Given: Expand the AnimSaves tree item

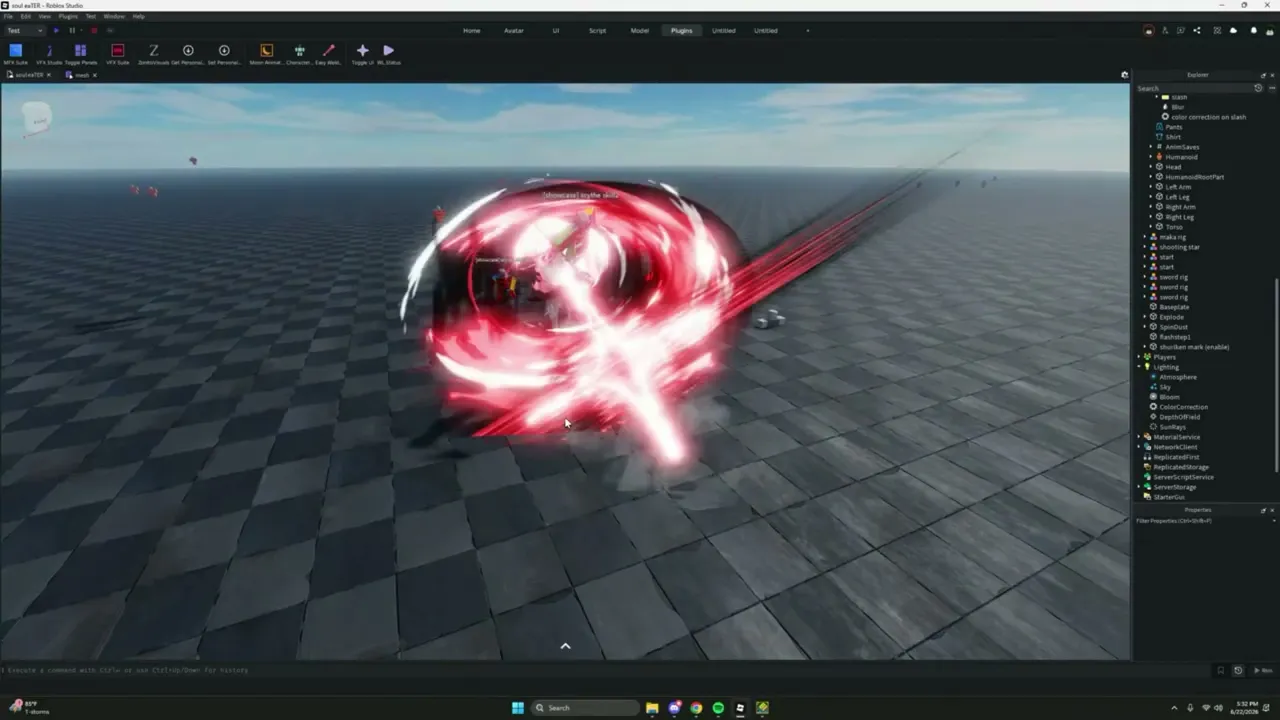Looking at the screenshot, I should pyautogui.click(x=1151, y=147).
